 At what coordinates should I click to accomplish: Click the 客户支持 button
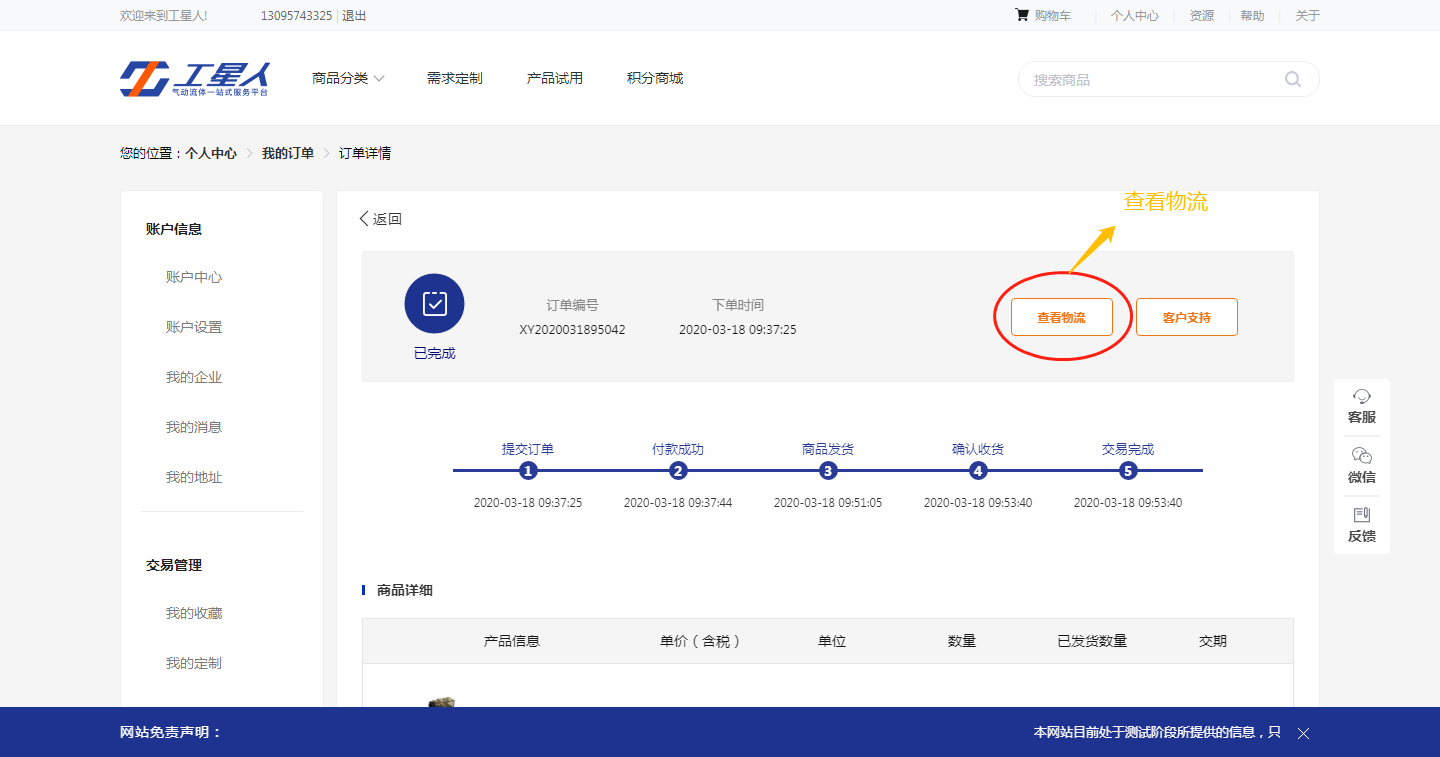1186,317
